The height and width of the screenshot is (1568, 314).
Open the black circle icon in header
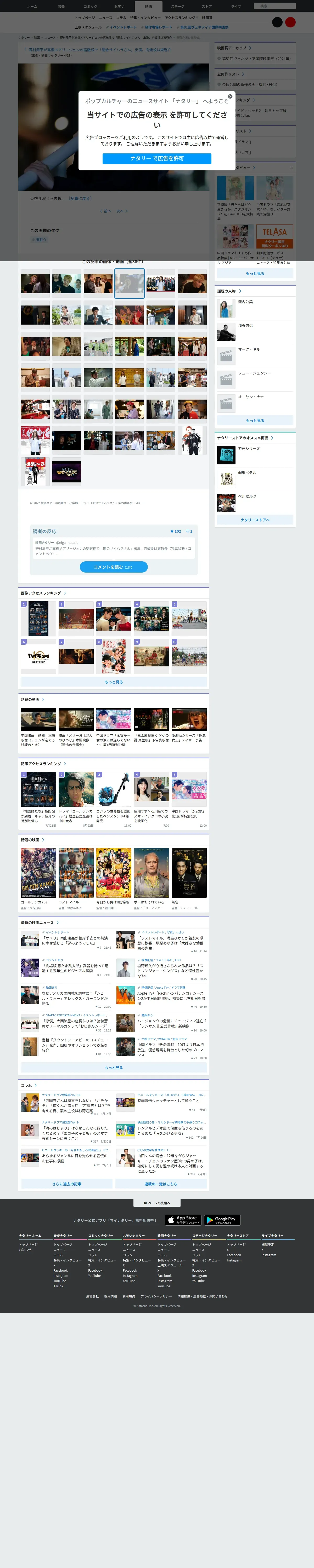pyautogui.click(x=277, y=22)
